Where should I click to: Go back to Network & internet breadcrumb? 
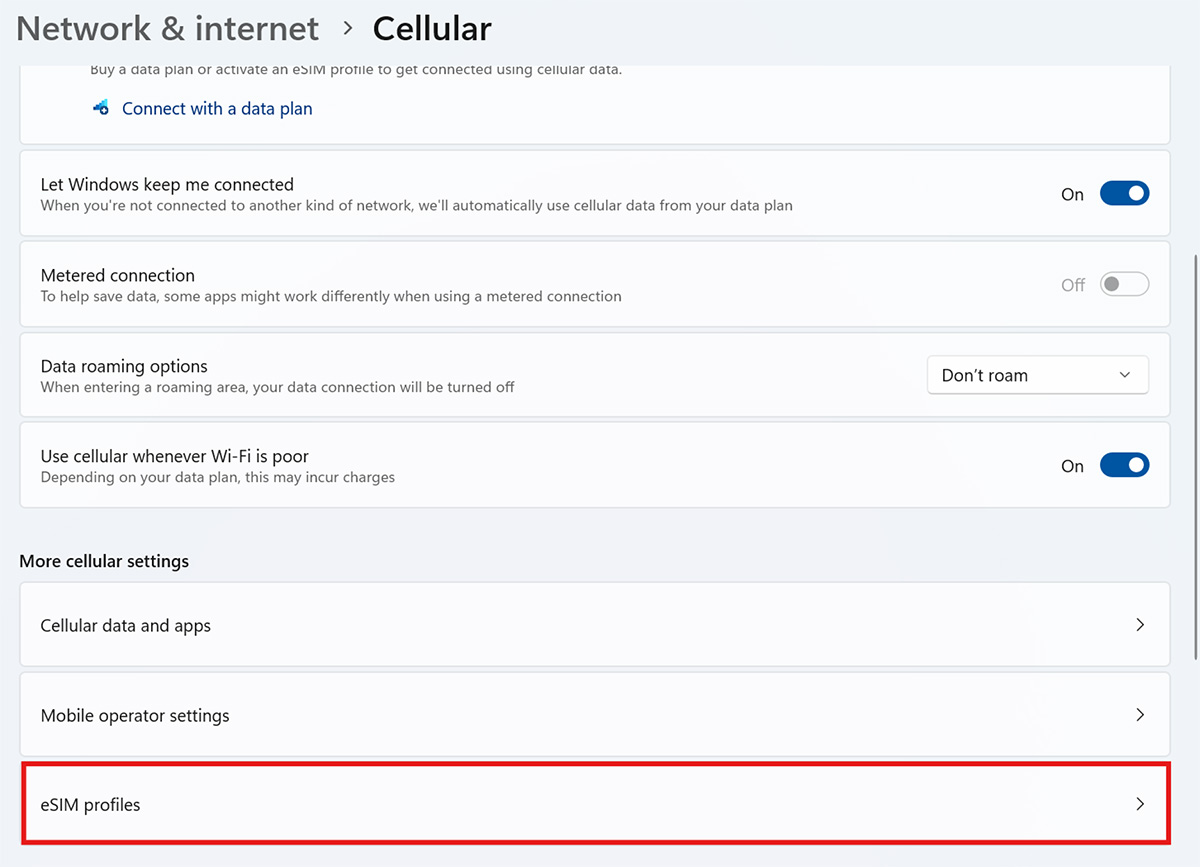[168, 28]
